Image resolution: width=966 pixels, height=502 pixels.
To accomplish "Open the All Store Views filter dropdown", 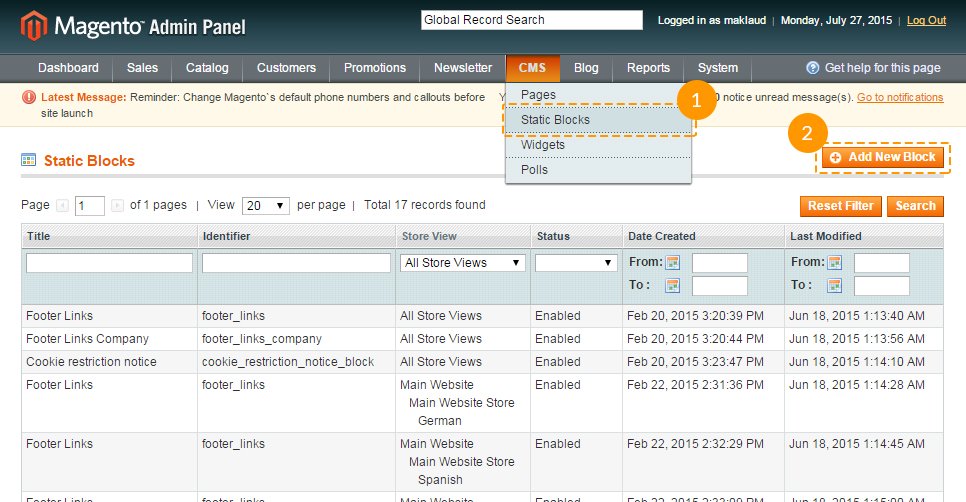I will pyautogui.click(x=463, y=263).
